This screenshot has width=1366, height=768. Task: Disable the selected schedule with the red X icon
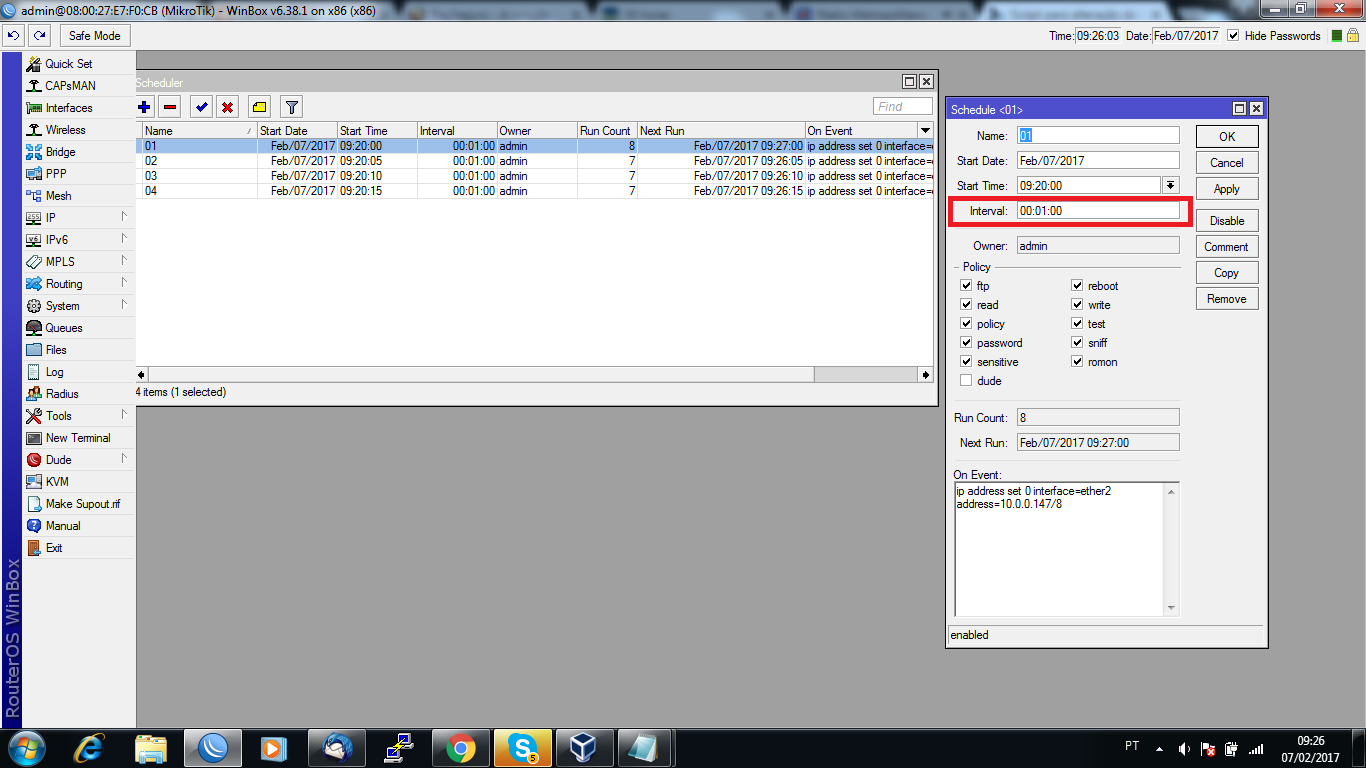[228, 107]
